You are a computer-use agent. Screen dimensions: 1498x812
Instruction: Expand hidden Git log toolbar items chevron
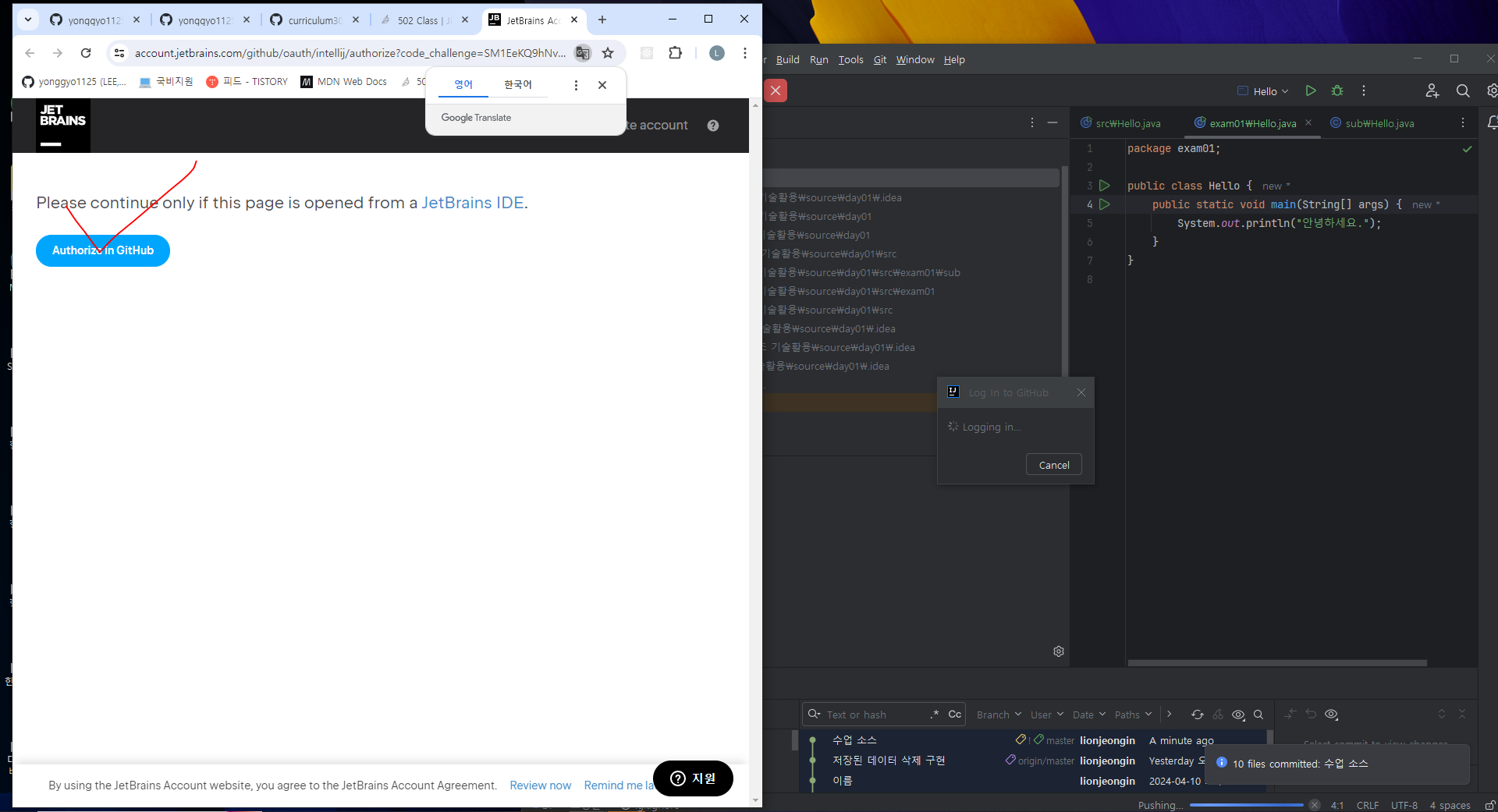click(x=1169, y=714)
